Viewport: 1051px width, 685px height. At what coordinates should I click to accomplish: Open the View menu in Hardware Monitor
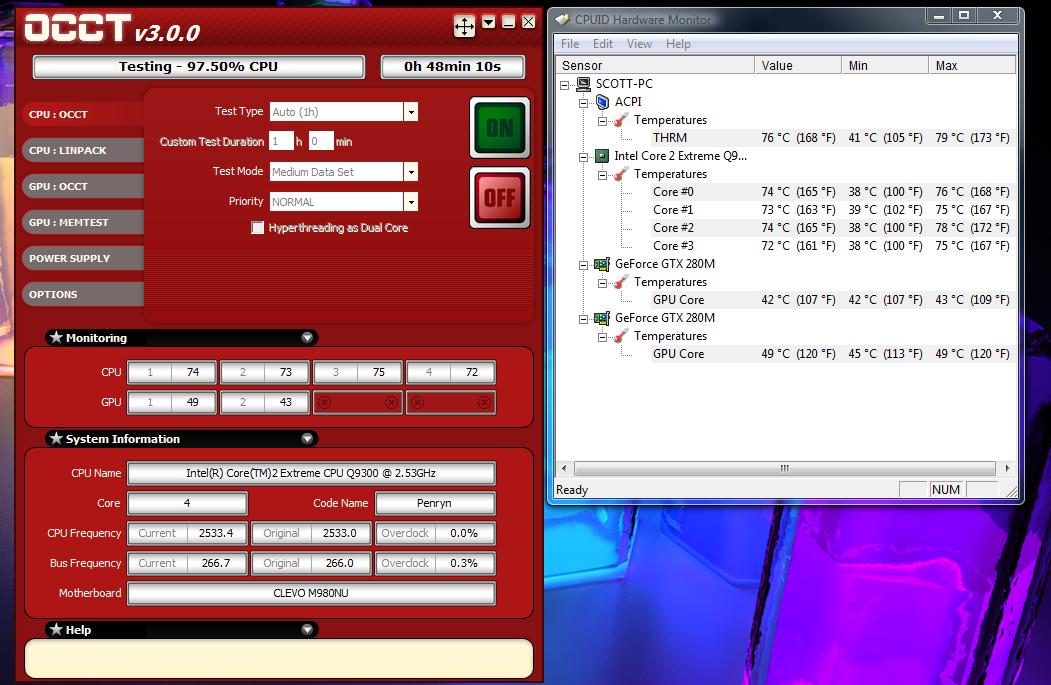pyautogui.click(x=639, y=44)
